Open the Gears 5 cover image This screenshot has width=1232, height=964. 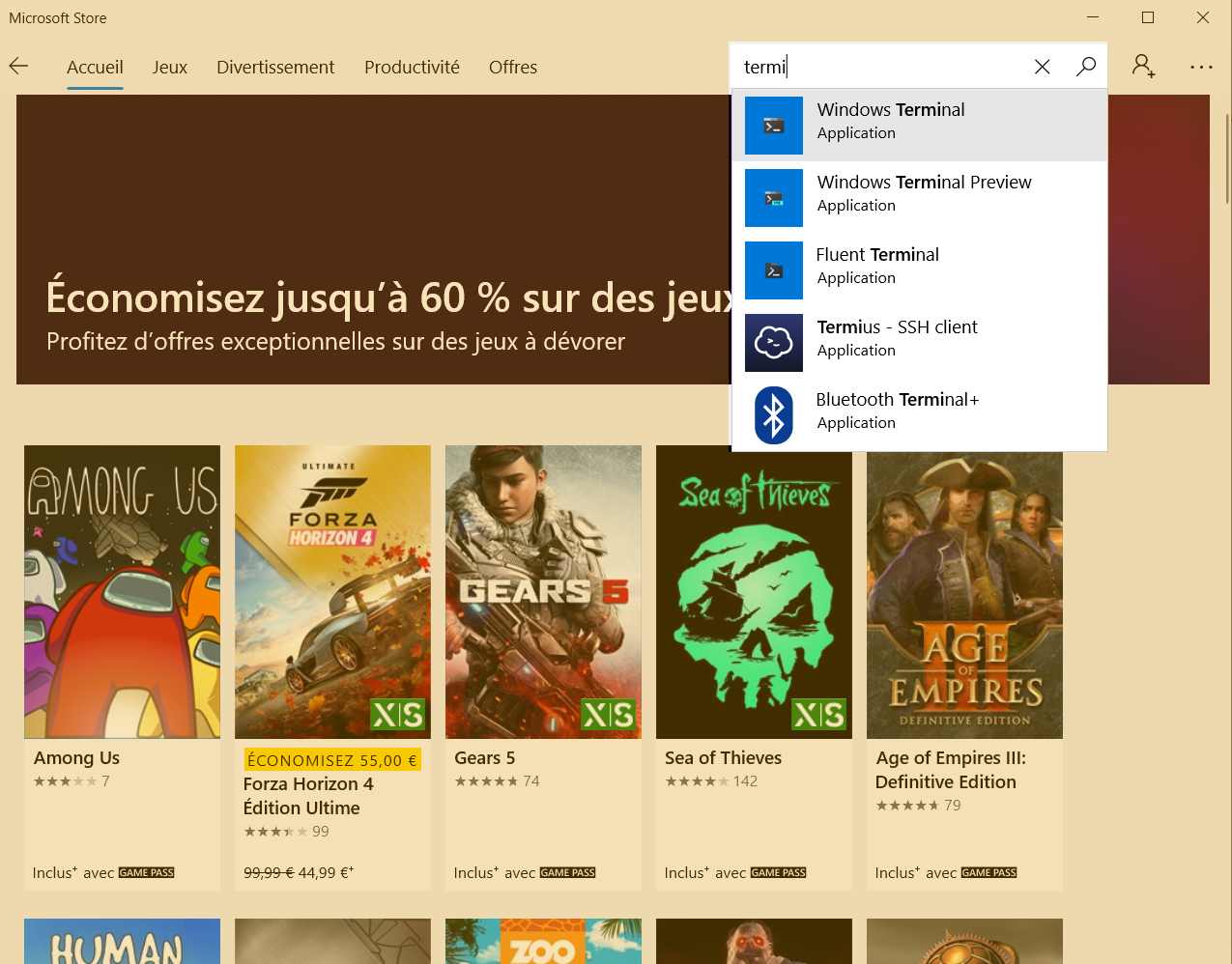(x=543, y=591)
